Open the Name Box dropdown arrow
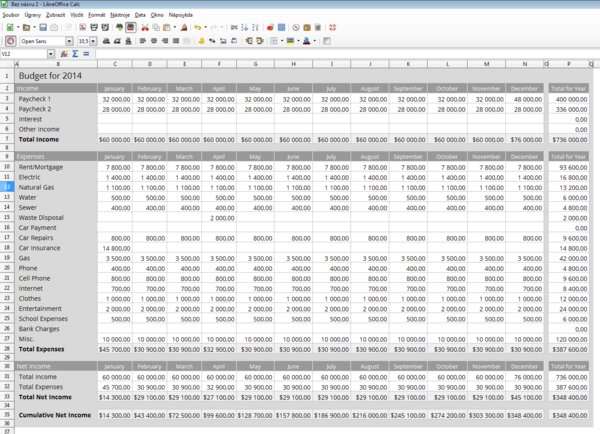 (x=51, y=54)
